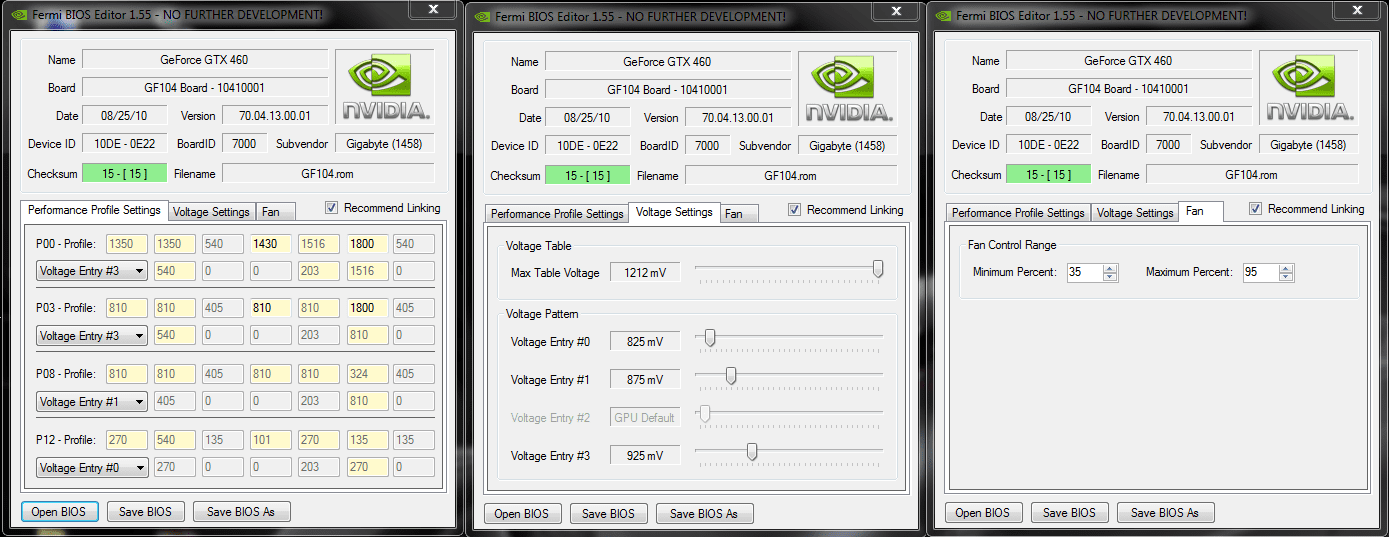Screen dimensions: 1389x537
Task: Click the P00 profile field showing 1430
Action: 271,244
